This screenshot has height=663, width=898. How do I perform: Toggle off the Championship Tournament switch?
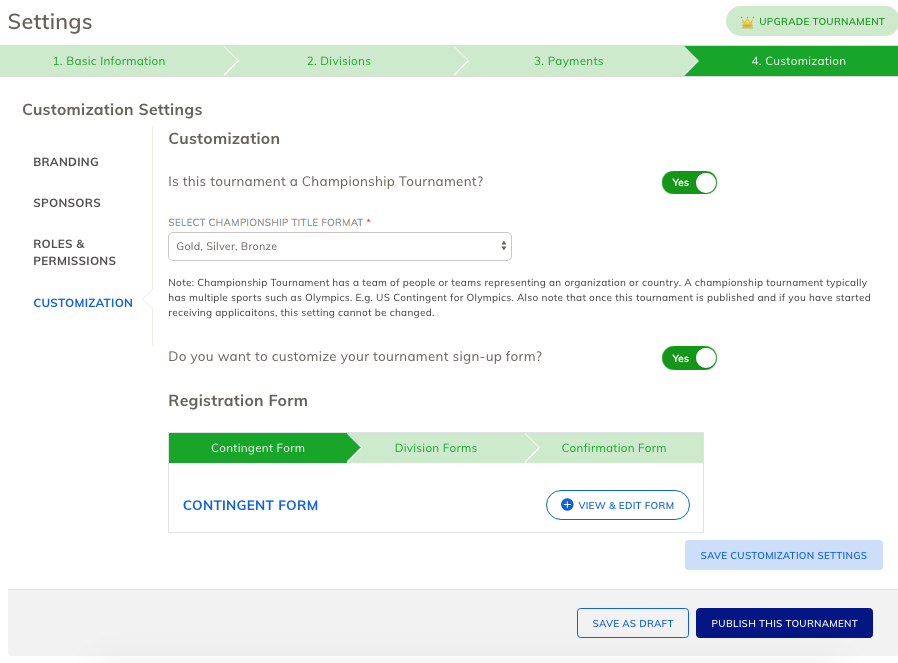tap(690, 183)
